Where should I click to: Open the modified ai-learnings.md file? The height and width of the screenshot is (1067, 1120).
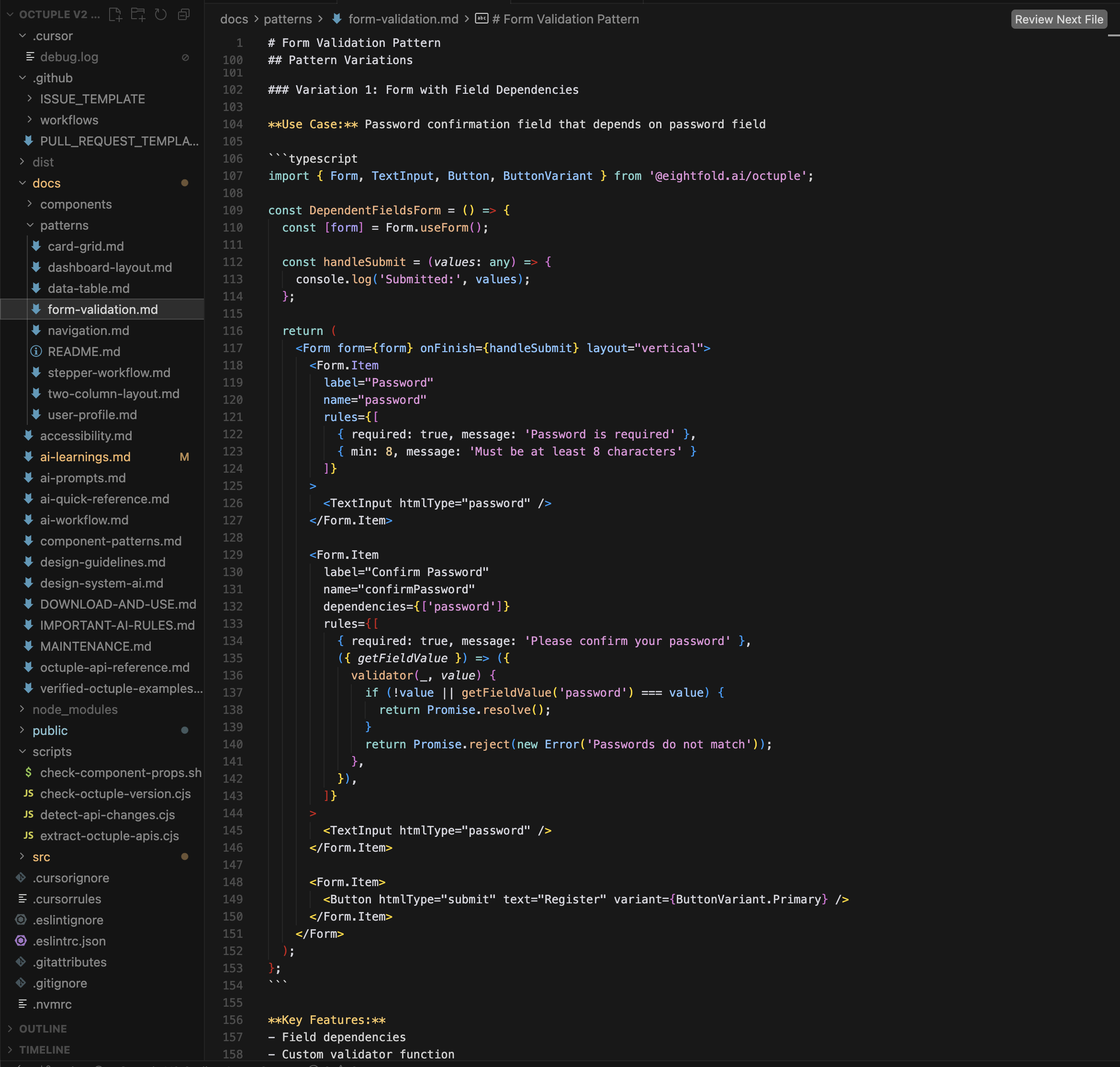click(85, 457)
